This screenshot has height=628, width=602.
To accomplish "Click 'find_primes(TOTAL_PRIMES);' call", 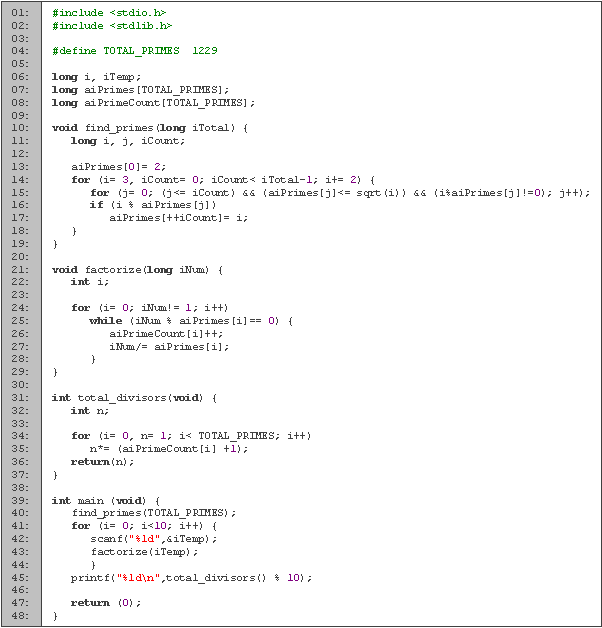I will click(154, 513).
